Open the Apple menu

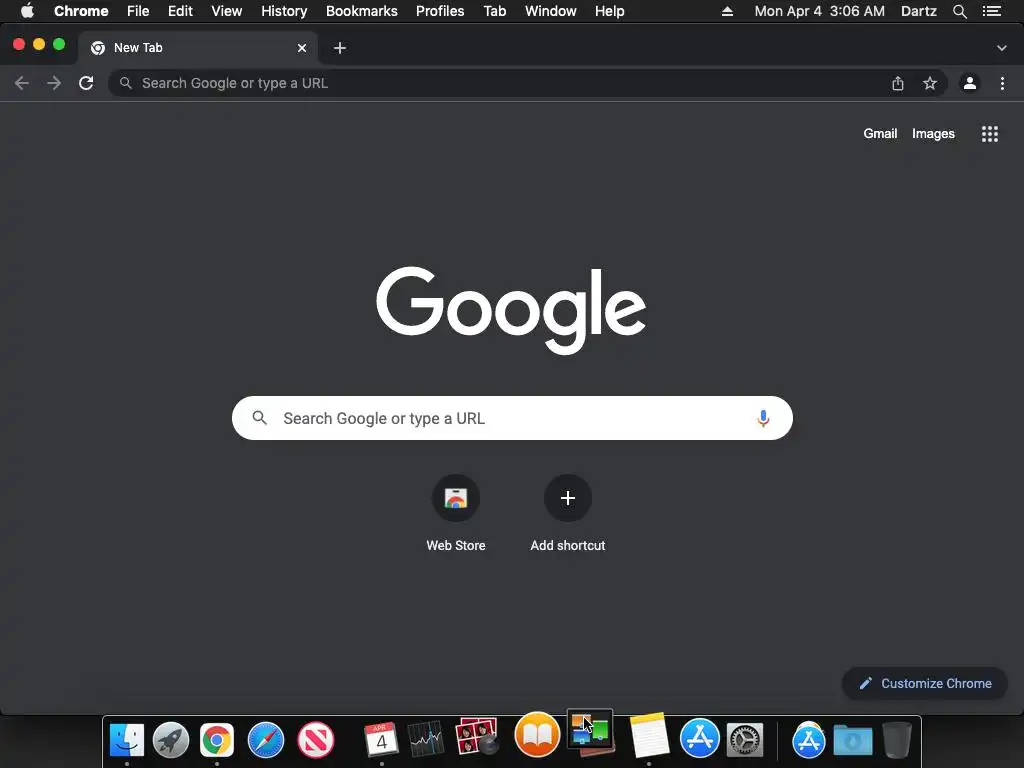tap(27, 11)
